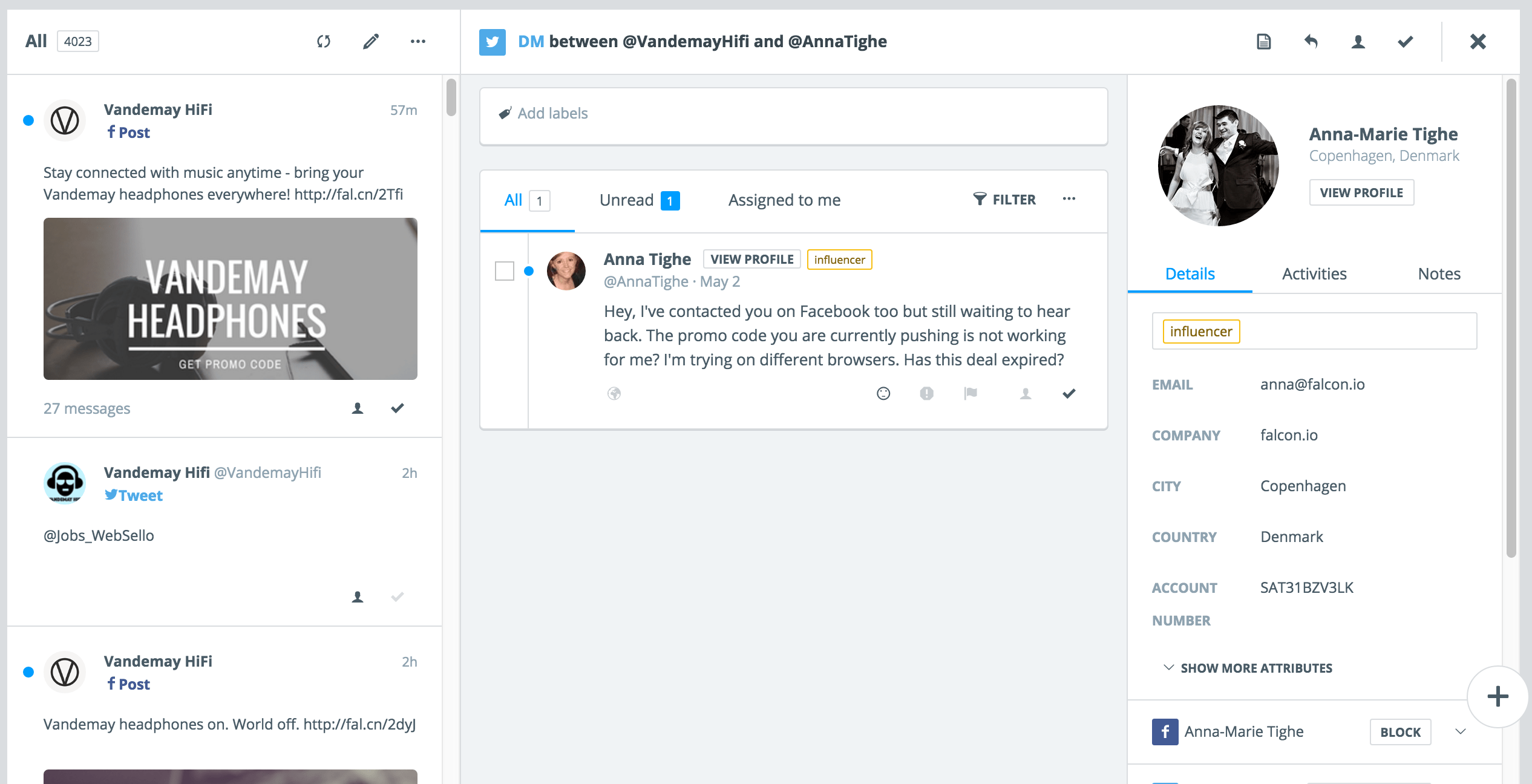Click the label tag icon
Image resolution: width=1532 pixels, height=784 pixels.
tap(505, 113)
